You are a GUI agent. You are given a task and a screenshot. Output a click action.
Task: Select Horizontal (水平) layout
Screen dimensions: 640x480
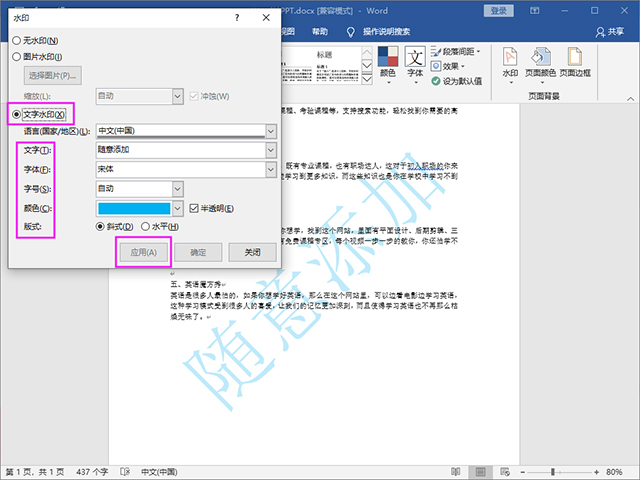click(160, 227)
